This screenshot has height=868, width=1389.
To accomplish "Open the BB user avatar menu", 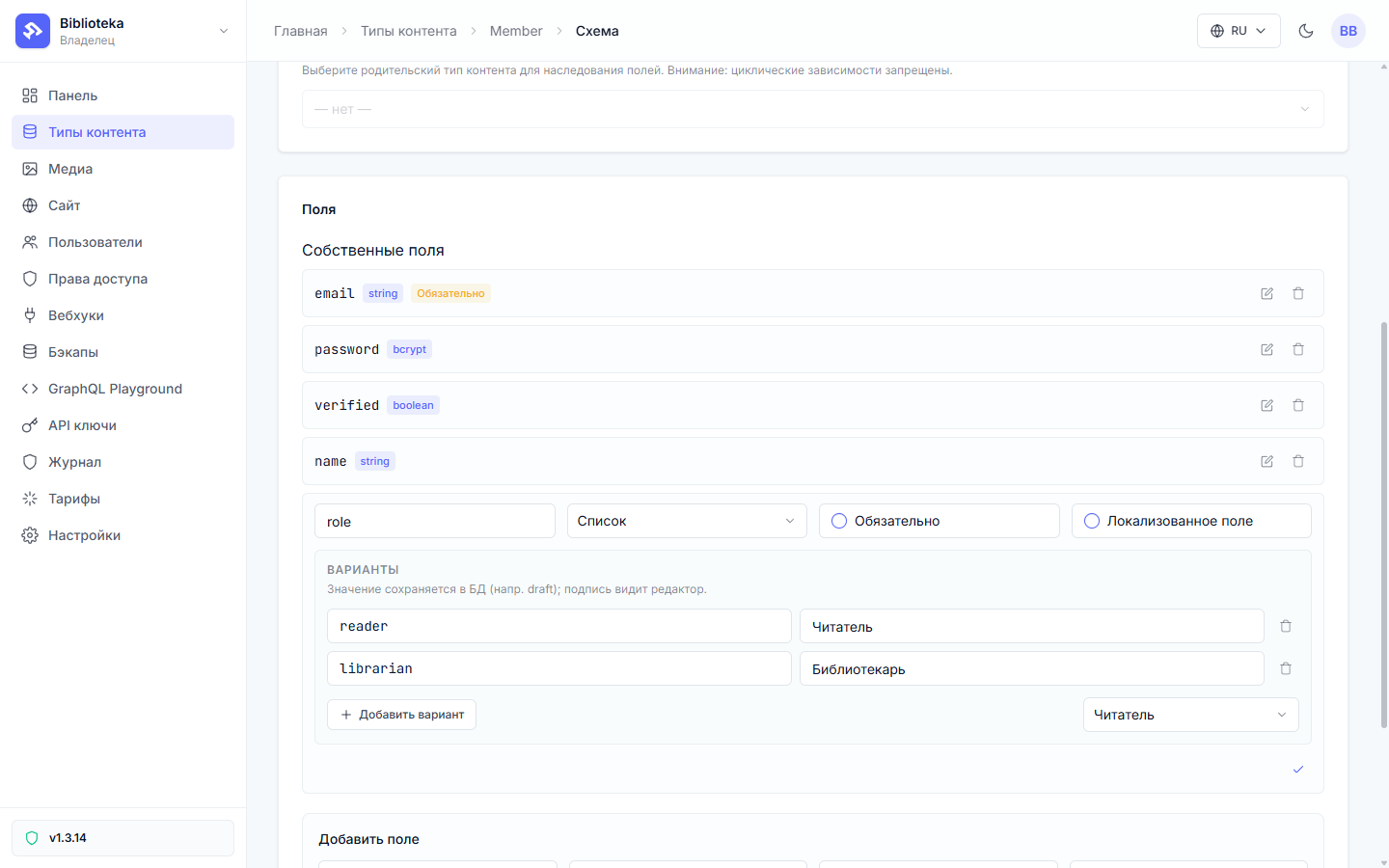I will point(1348,31).
